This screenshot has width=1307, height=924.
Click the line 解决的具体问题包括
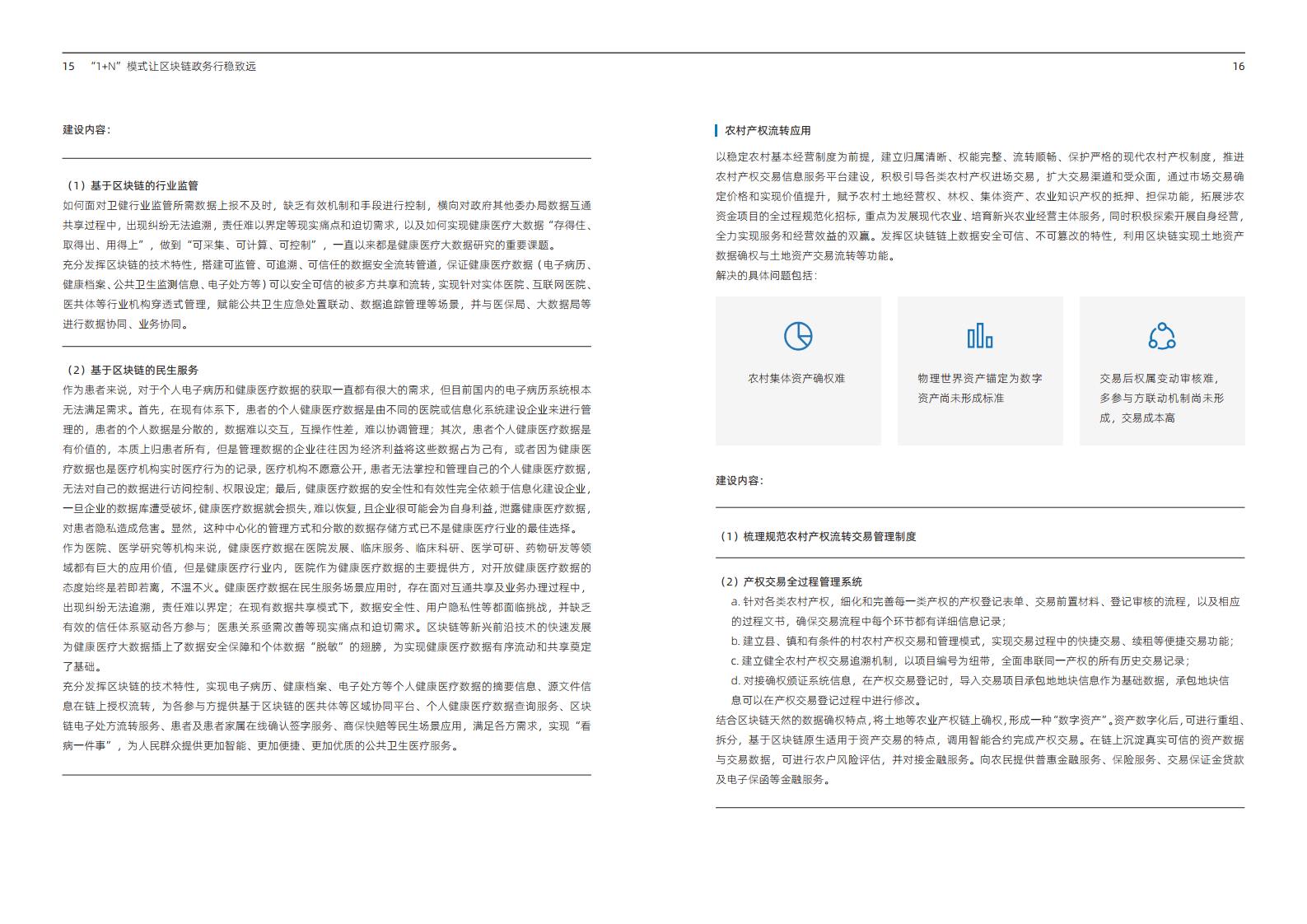point(767,276)
